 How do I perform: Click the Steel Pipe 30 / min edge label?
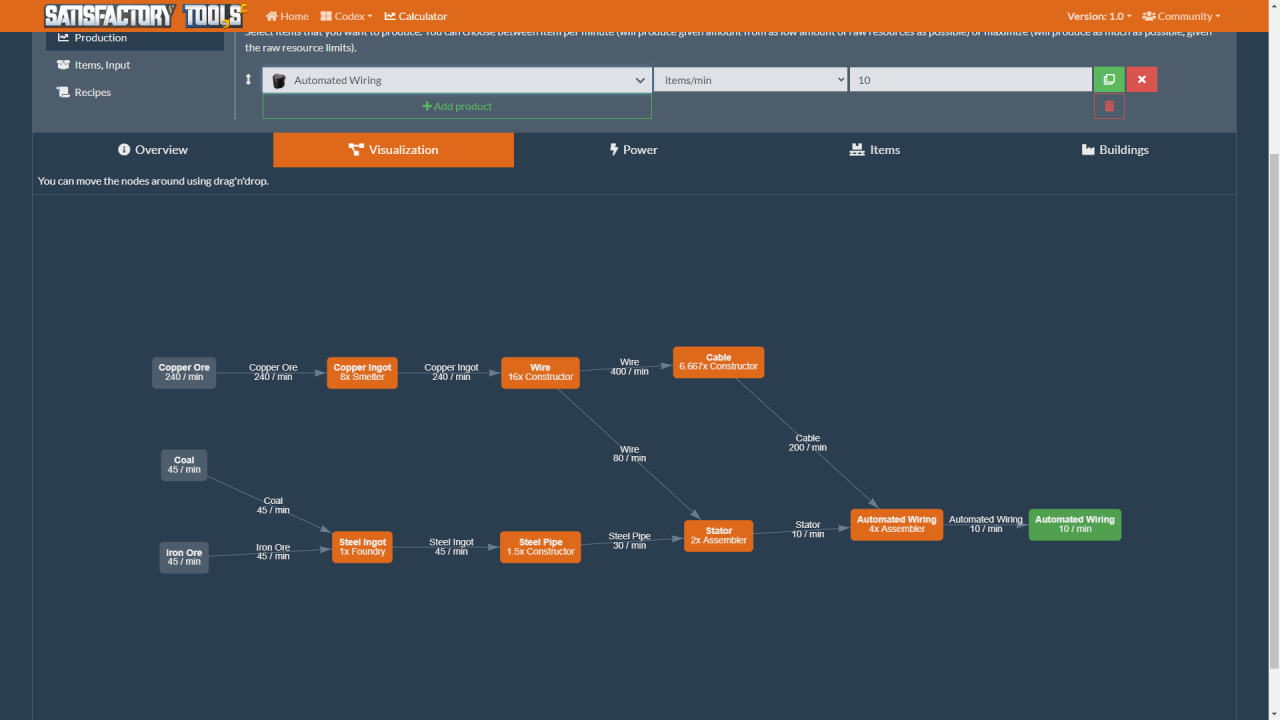coord(629,541)
